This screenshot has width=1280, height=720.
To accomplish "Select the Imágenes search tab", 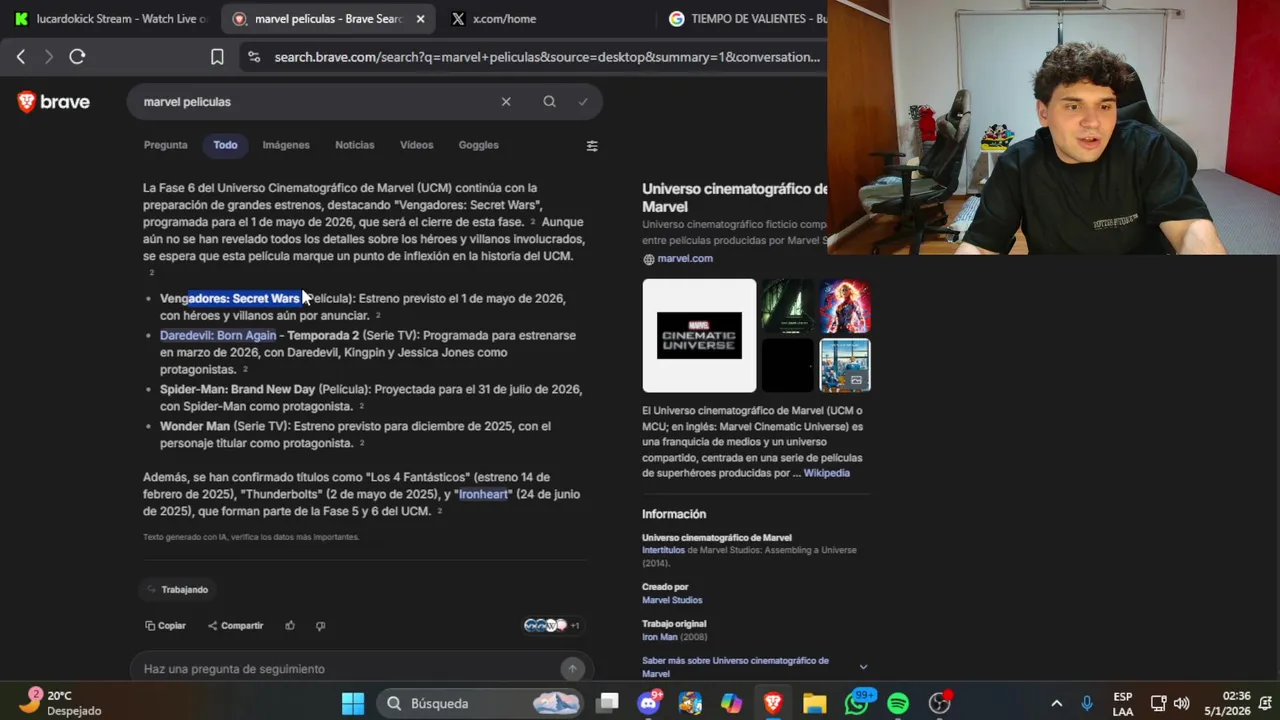I will pos(286,145).
